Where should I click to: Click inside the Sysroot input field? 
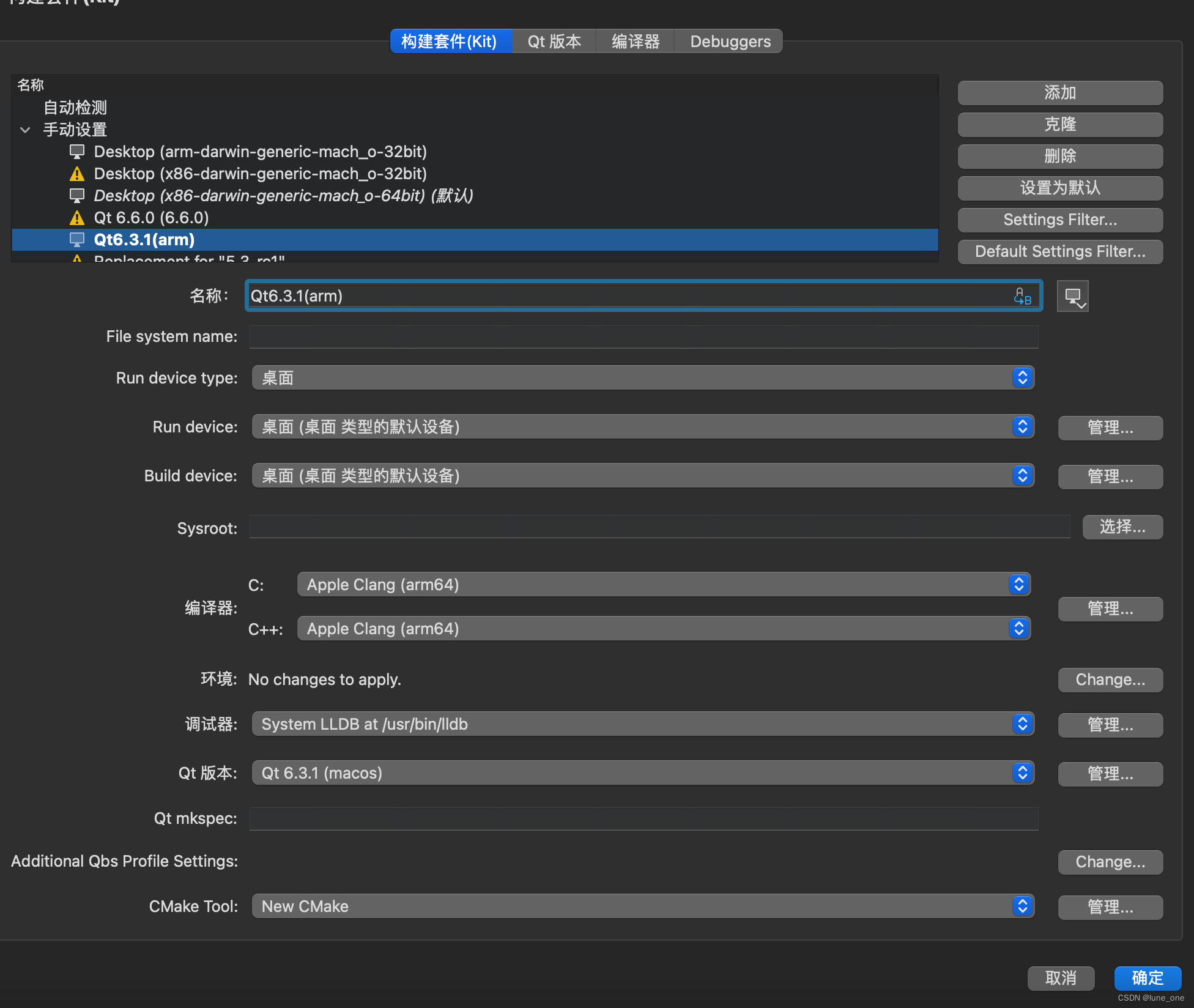pos(612,527)
